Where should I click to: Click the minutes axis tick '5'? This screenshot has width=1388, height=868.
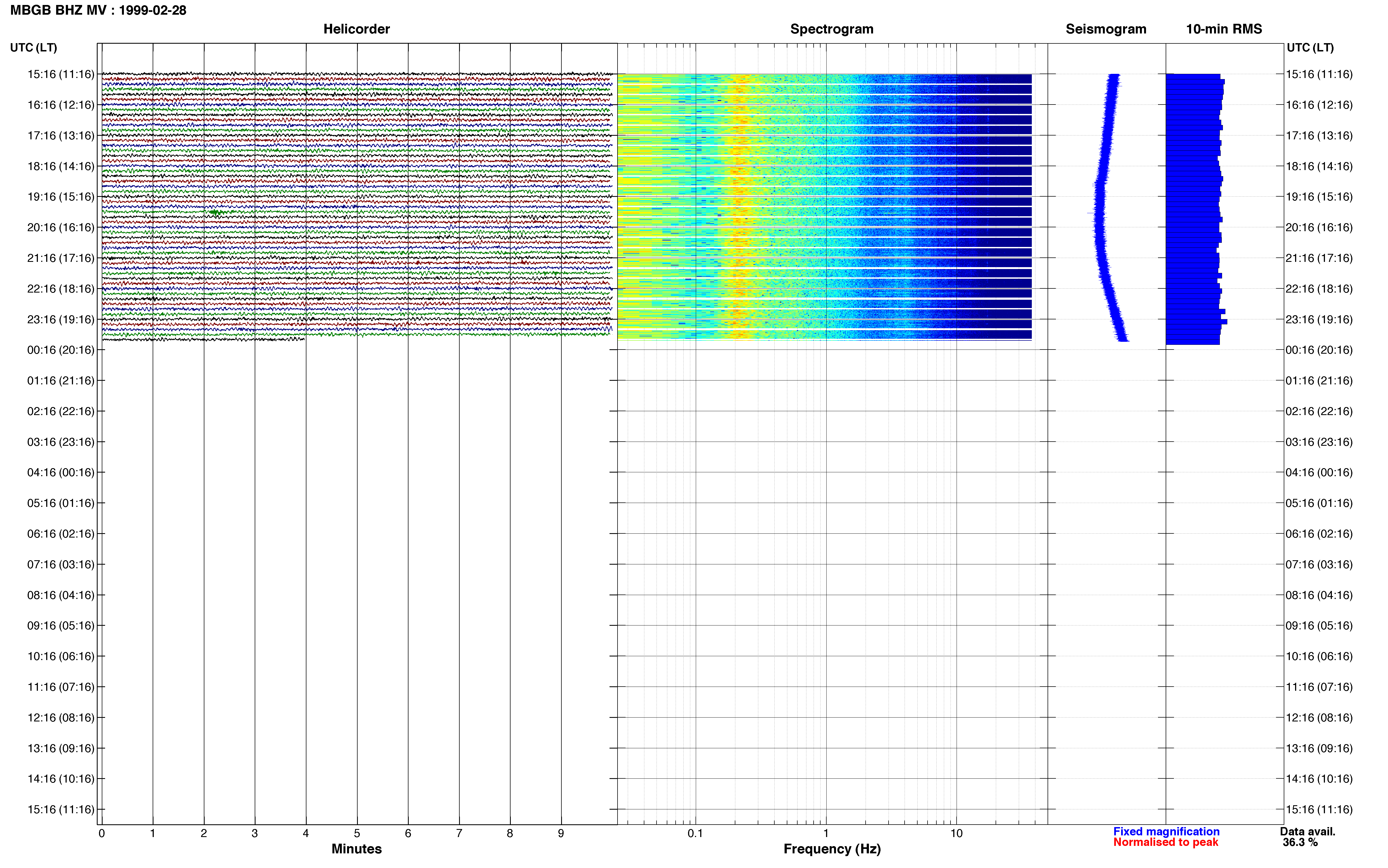[357, 833]
